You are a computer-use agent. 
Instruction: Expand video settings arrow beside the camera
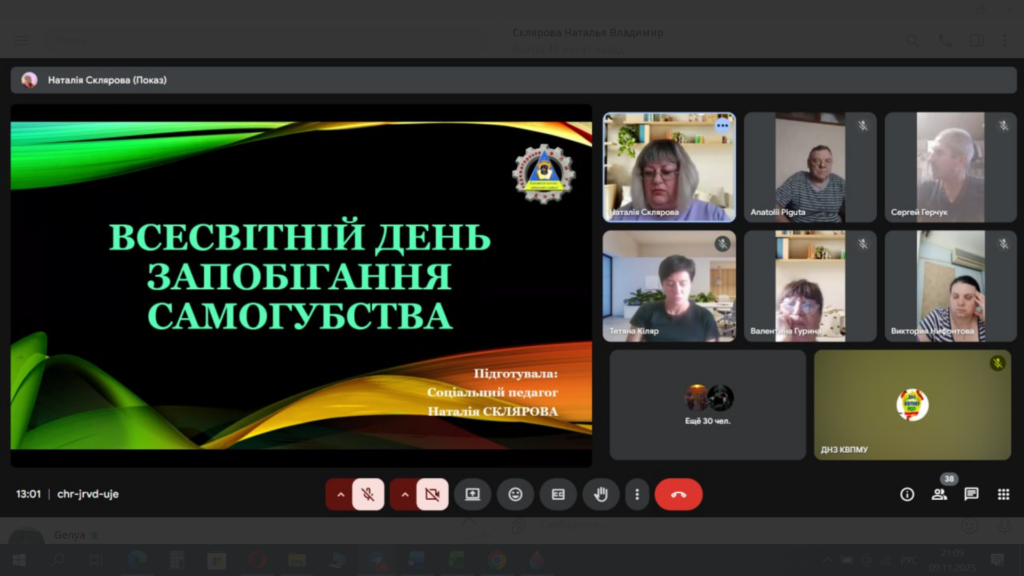tap(404, 494)
